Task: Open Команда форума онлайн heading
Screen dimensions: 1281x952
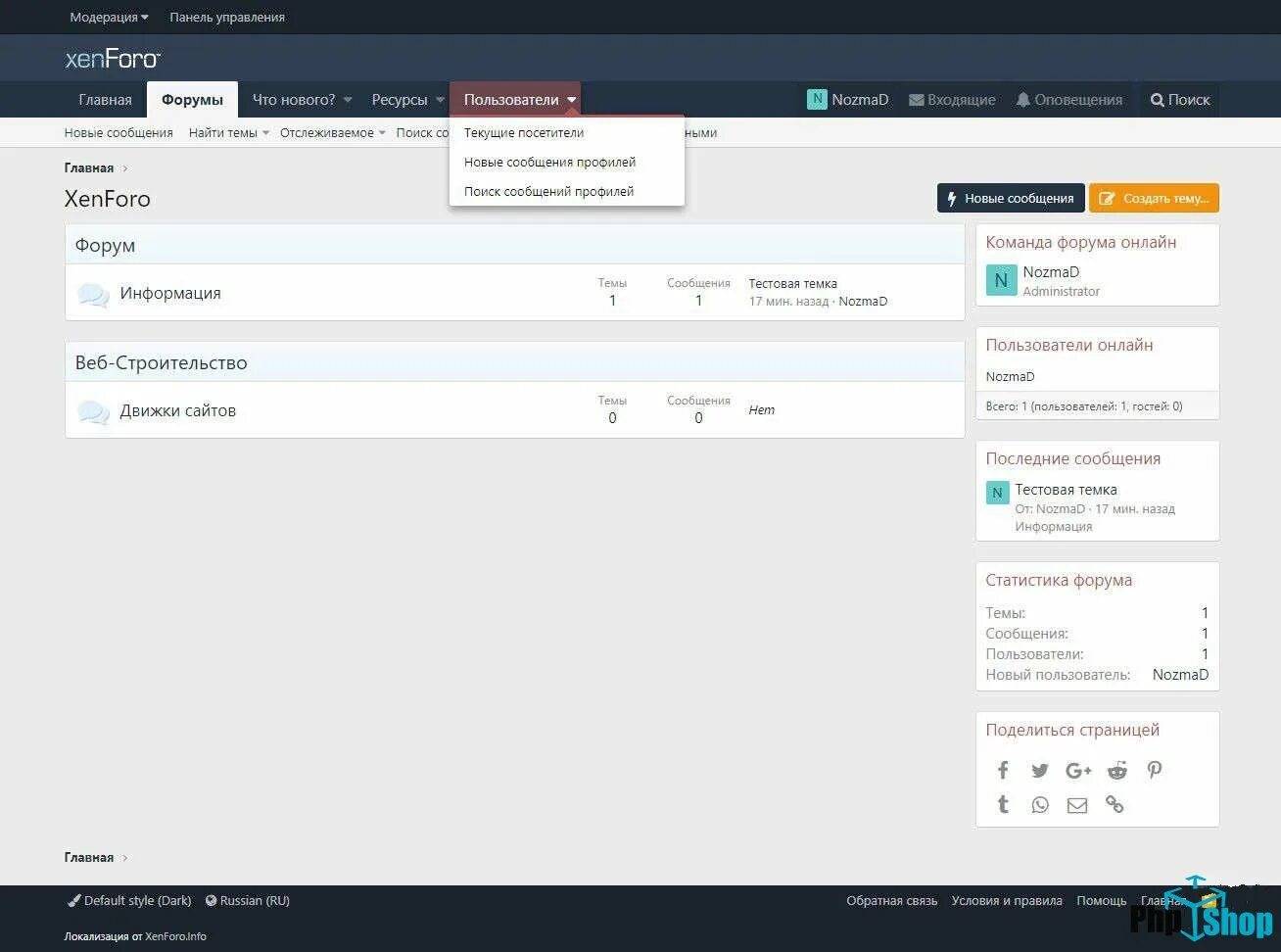Action: pyautogui.click(x=1081, y=242)
